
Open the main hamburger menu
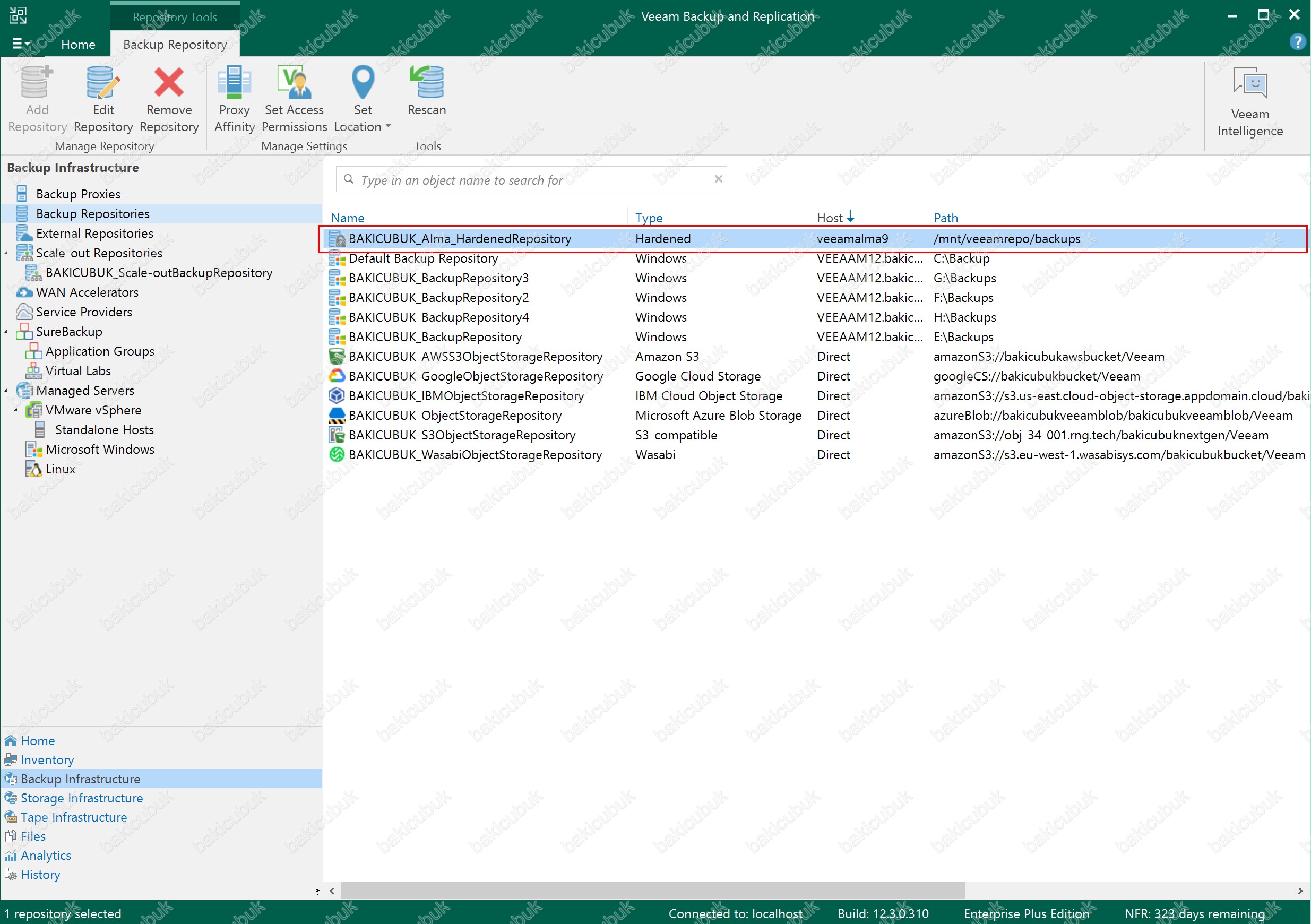pos(21,44)
